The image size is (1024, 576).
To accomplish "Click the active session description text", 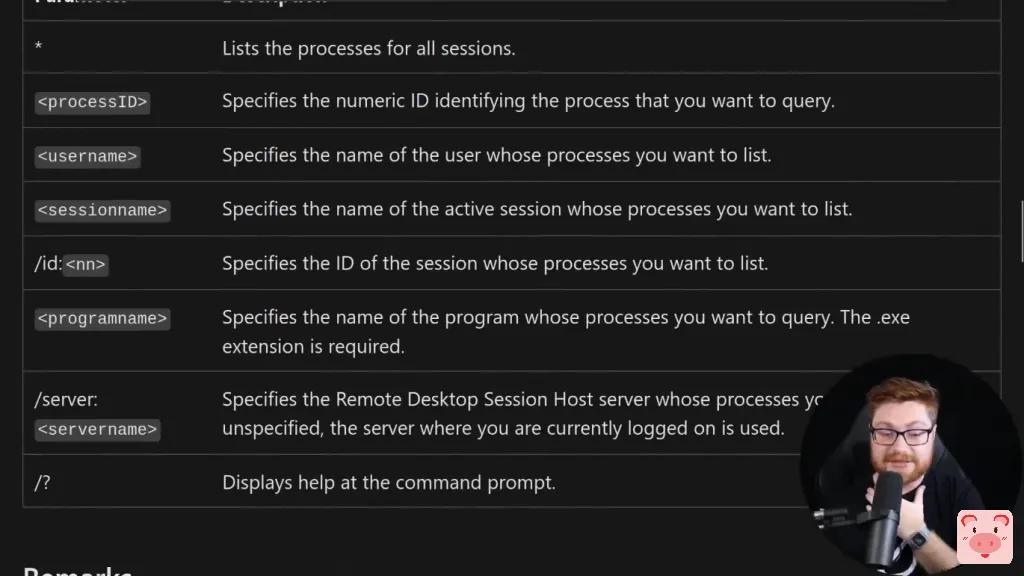I will pyautogui.click(x=536, y=209).
